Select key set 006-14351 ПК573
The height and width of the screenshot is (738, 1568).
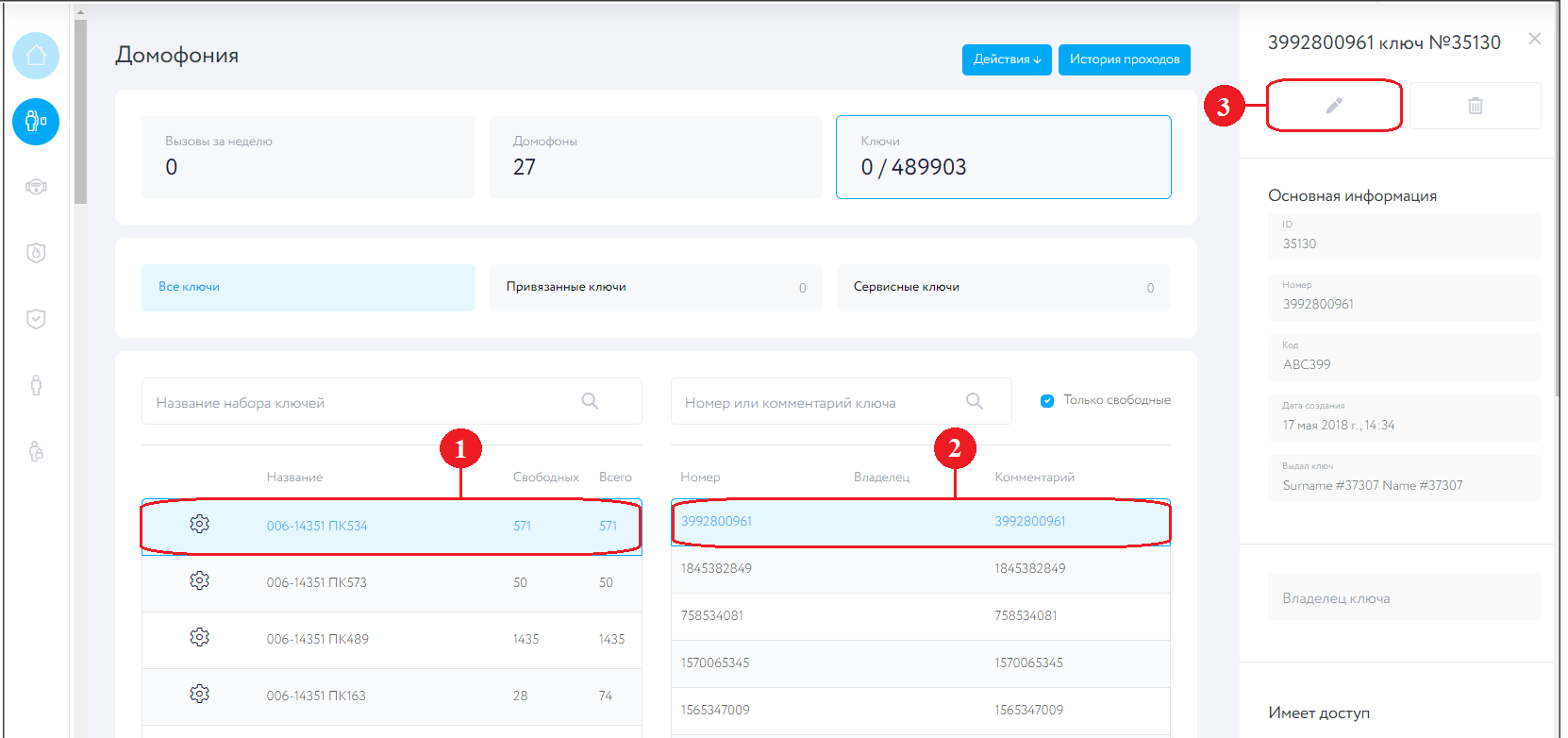tap(392, 583)
